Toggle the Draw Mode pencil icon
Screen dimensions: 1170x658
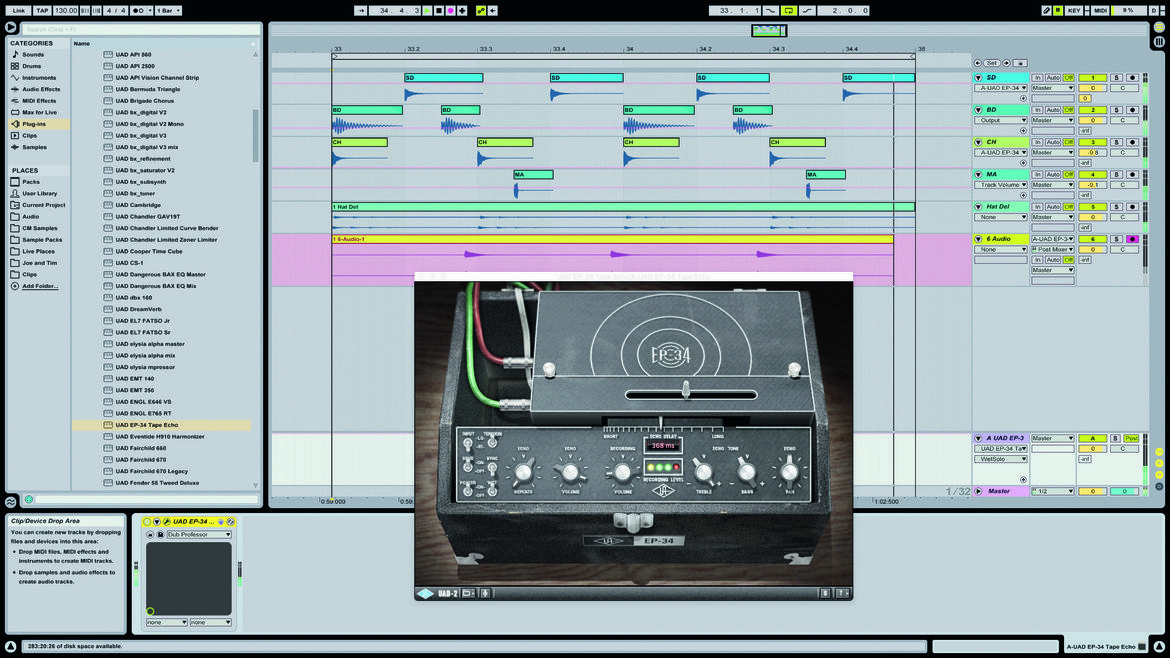[x=1046, y=10]
